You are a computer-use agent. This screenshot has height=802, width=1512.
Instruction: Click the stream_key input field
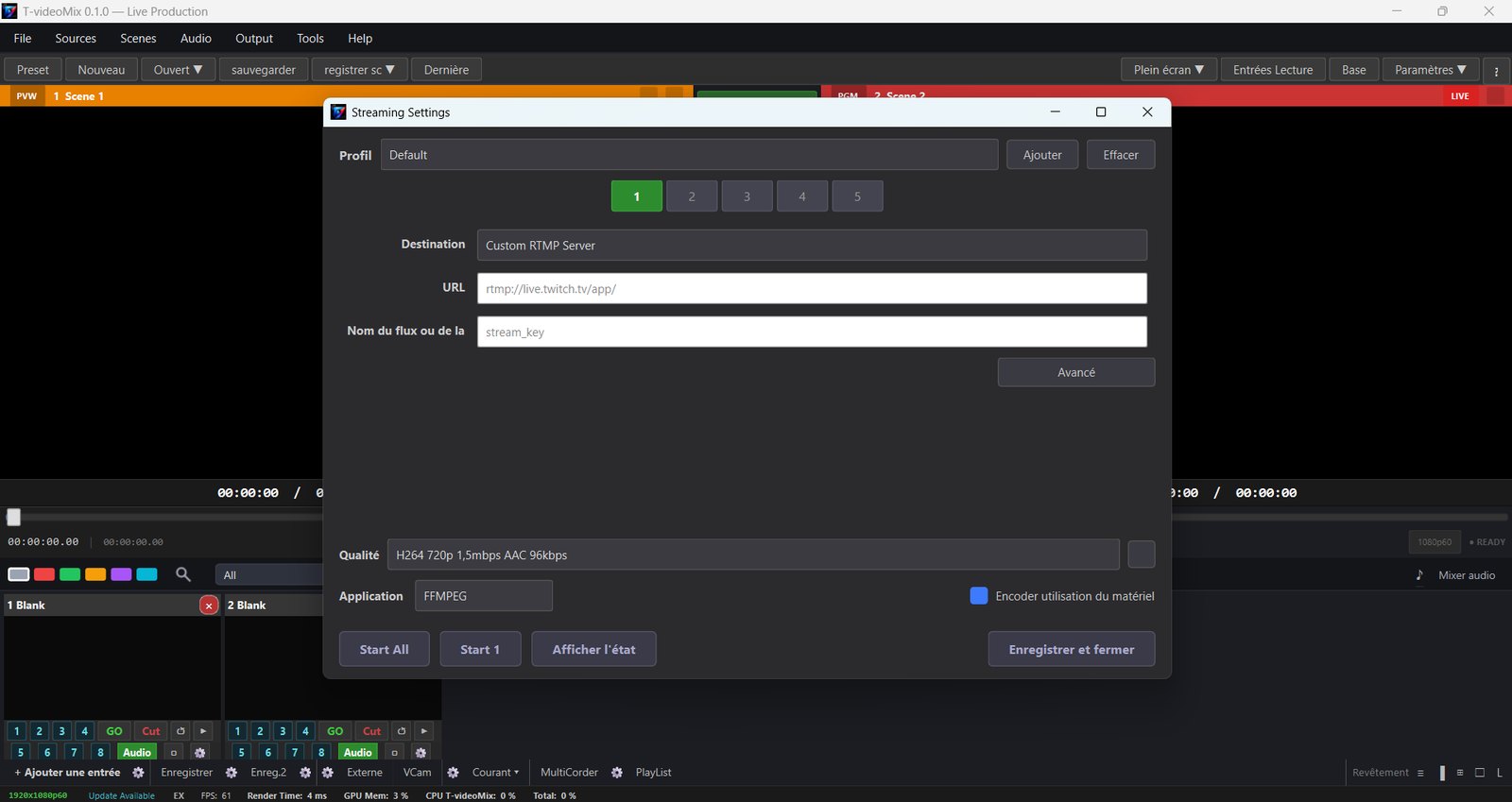click(x=812, y=332)
